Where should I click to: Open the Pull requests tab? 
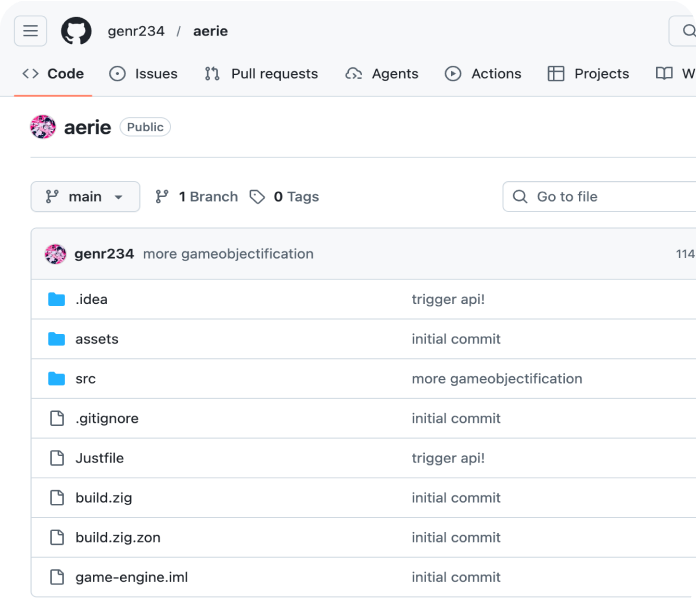pos(261,73)
